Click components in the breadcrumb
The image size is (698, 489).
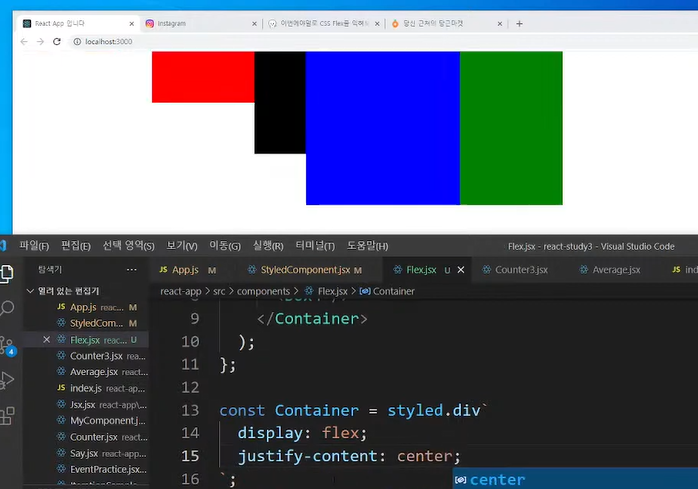coord(263,291)
